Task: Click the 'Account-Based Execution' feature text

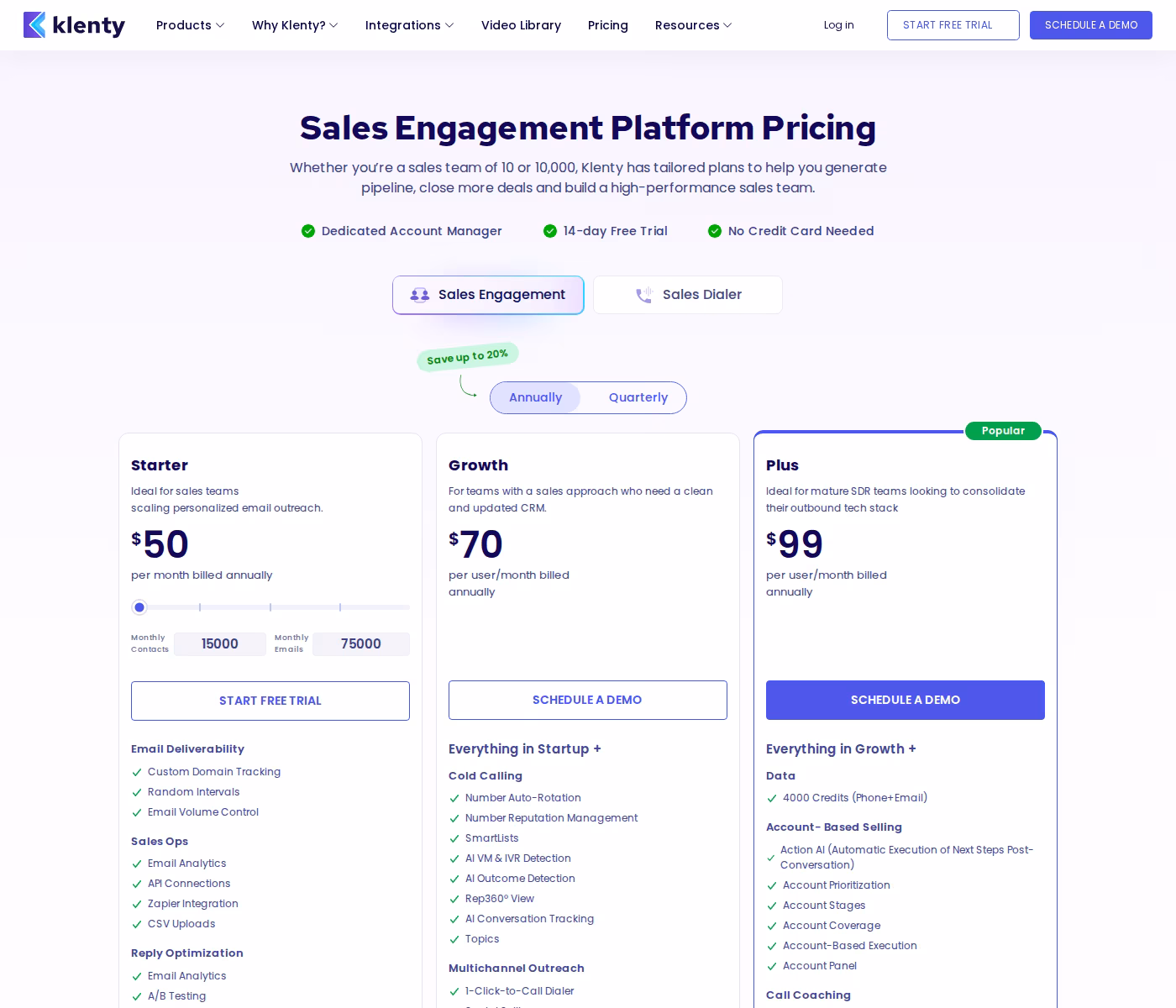Action: click(850, 946)
